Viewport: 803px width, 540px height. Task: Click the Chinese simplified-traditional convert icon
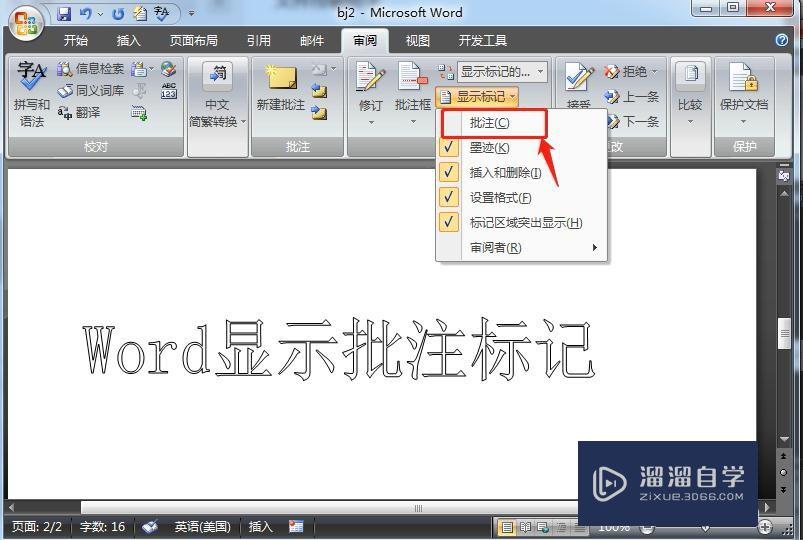[217, 74]
